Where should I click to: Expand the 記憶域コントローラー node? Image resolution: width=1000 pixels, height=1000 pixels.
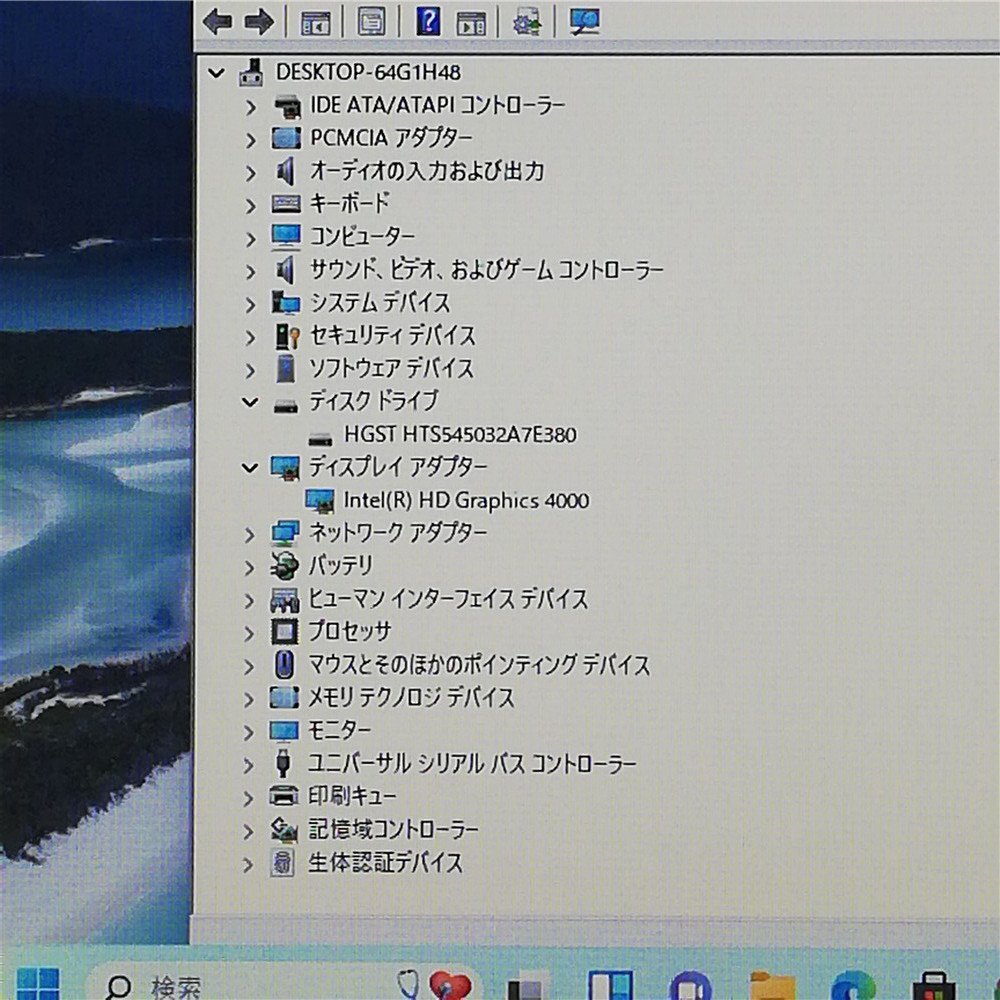(x=249, y=831)
